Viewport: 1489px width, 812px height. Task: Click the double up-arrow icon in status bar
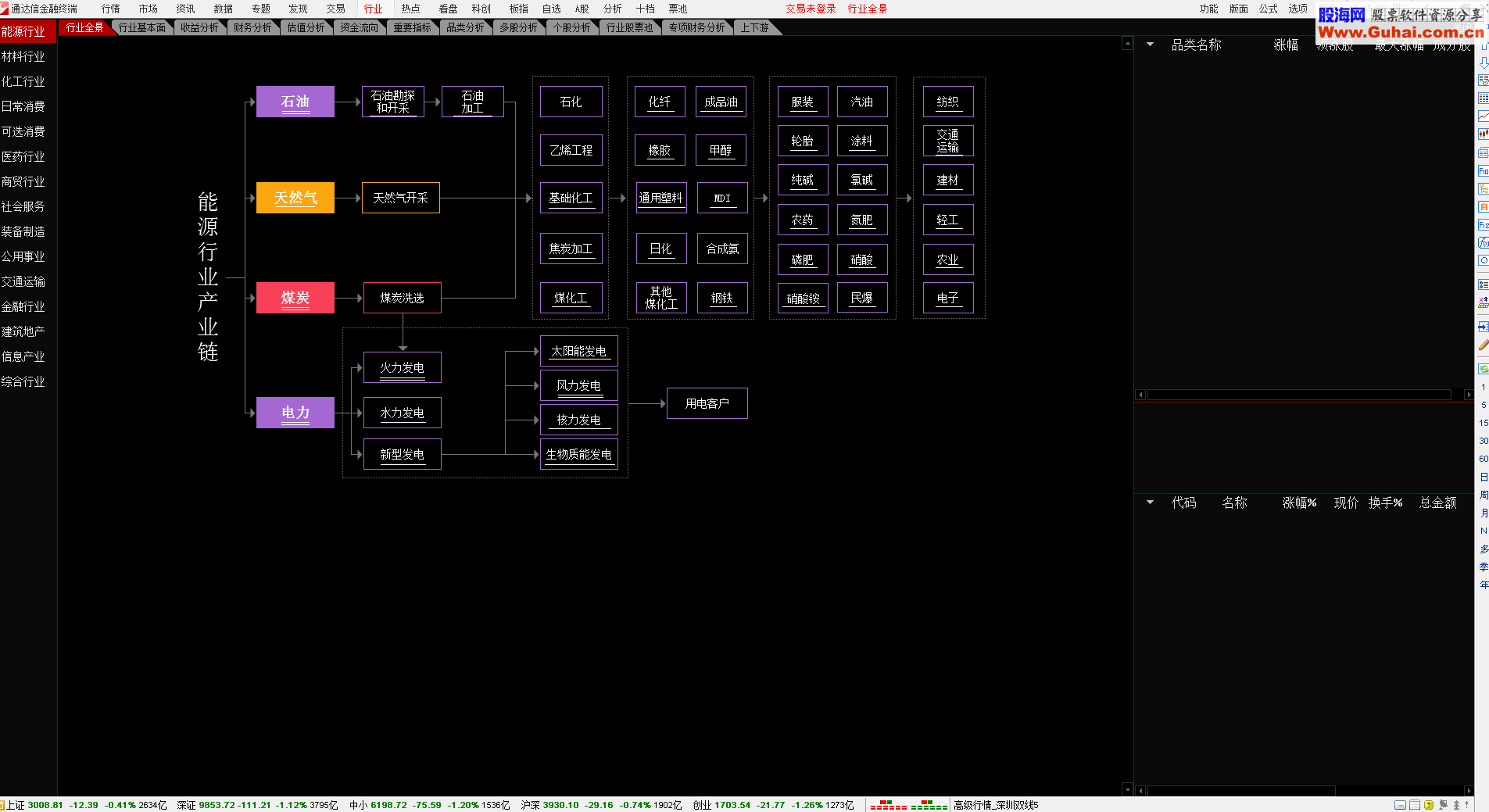point(1456,805)
